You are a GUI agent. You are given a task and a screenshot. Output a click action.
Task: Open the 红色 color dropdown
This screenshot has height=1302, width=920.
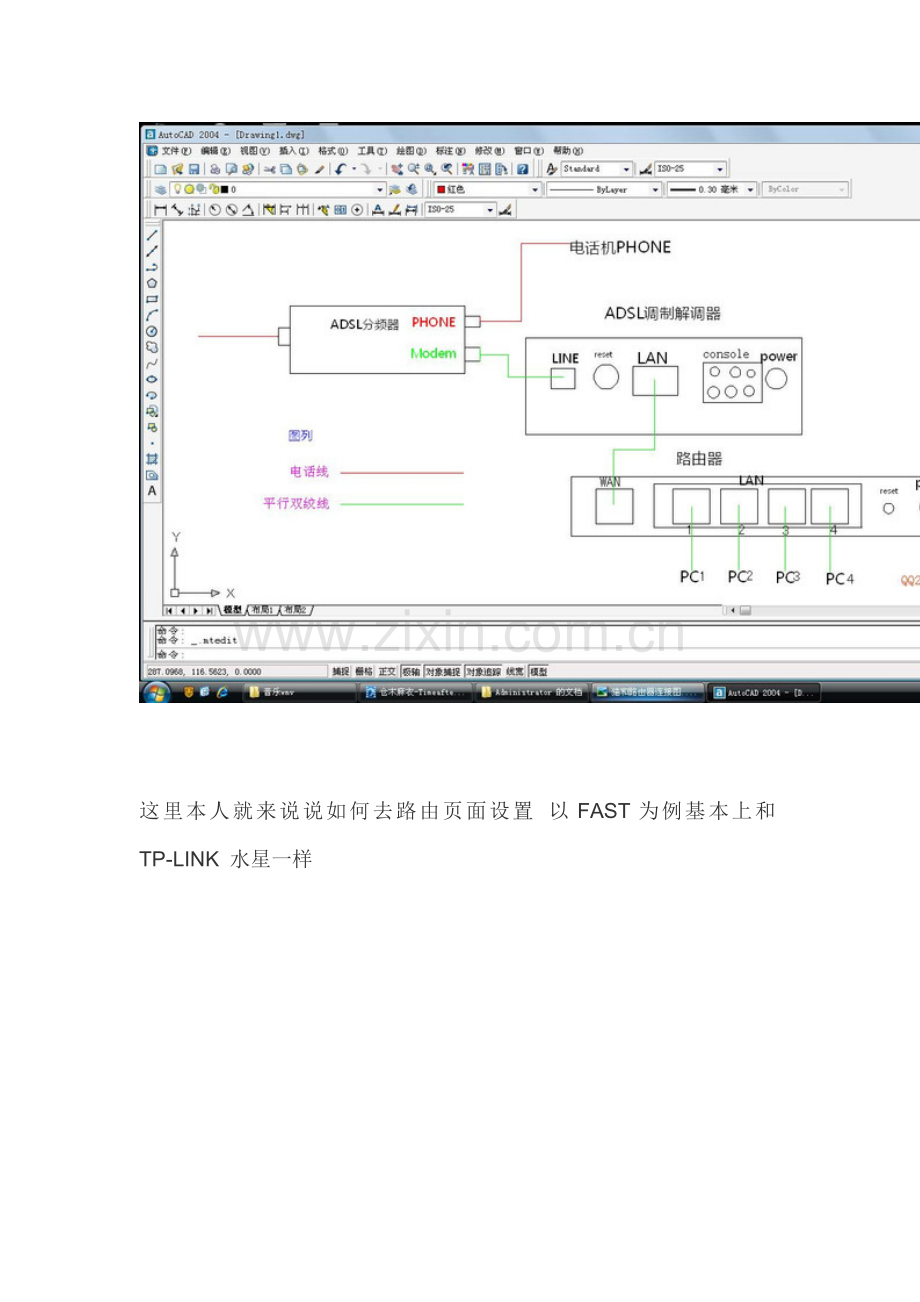click(487, 189)
